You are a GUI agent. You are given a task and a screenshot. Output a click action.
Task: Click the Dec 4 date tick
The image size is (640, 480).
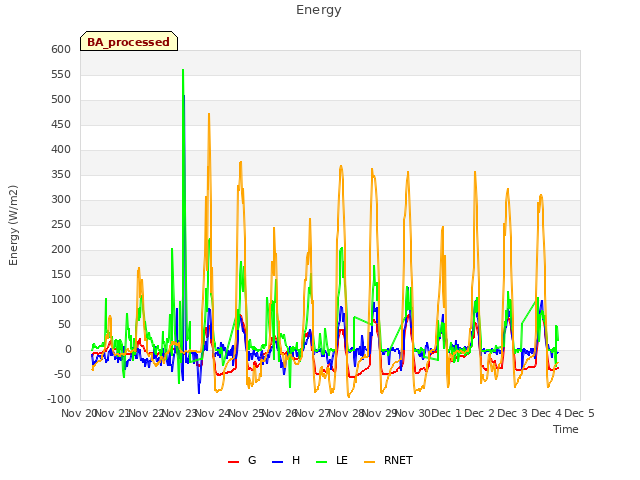(x=547, y=413)
